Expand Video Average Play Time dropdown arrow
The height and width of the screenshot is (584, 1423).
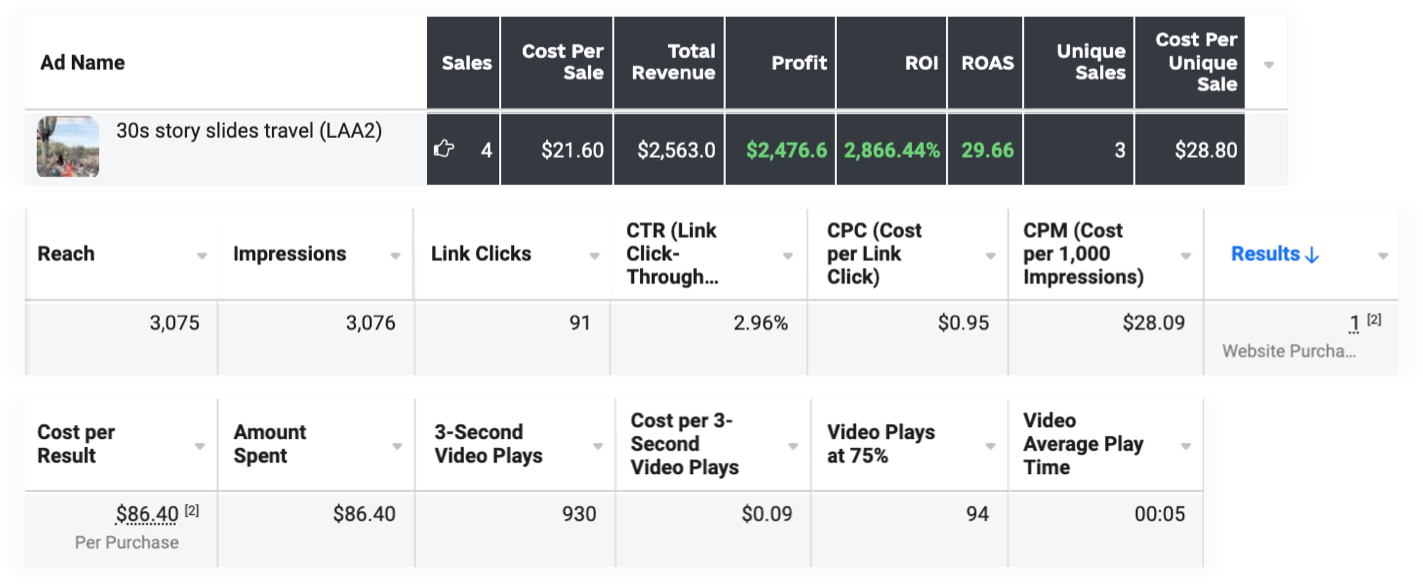click(1186, 446)
